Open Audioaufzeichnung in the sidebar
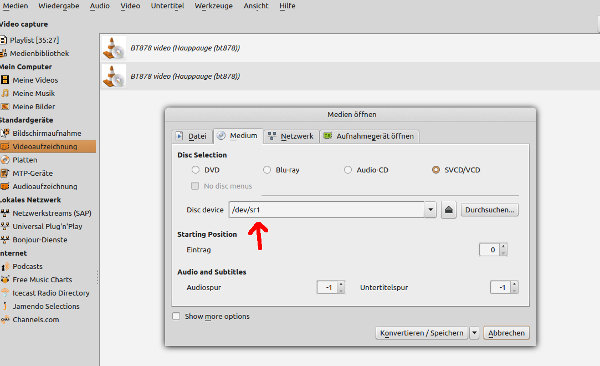 coord(39,186)
